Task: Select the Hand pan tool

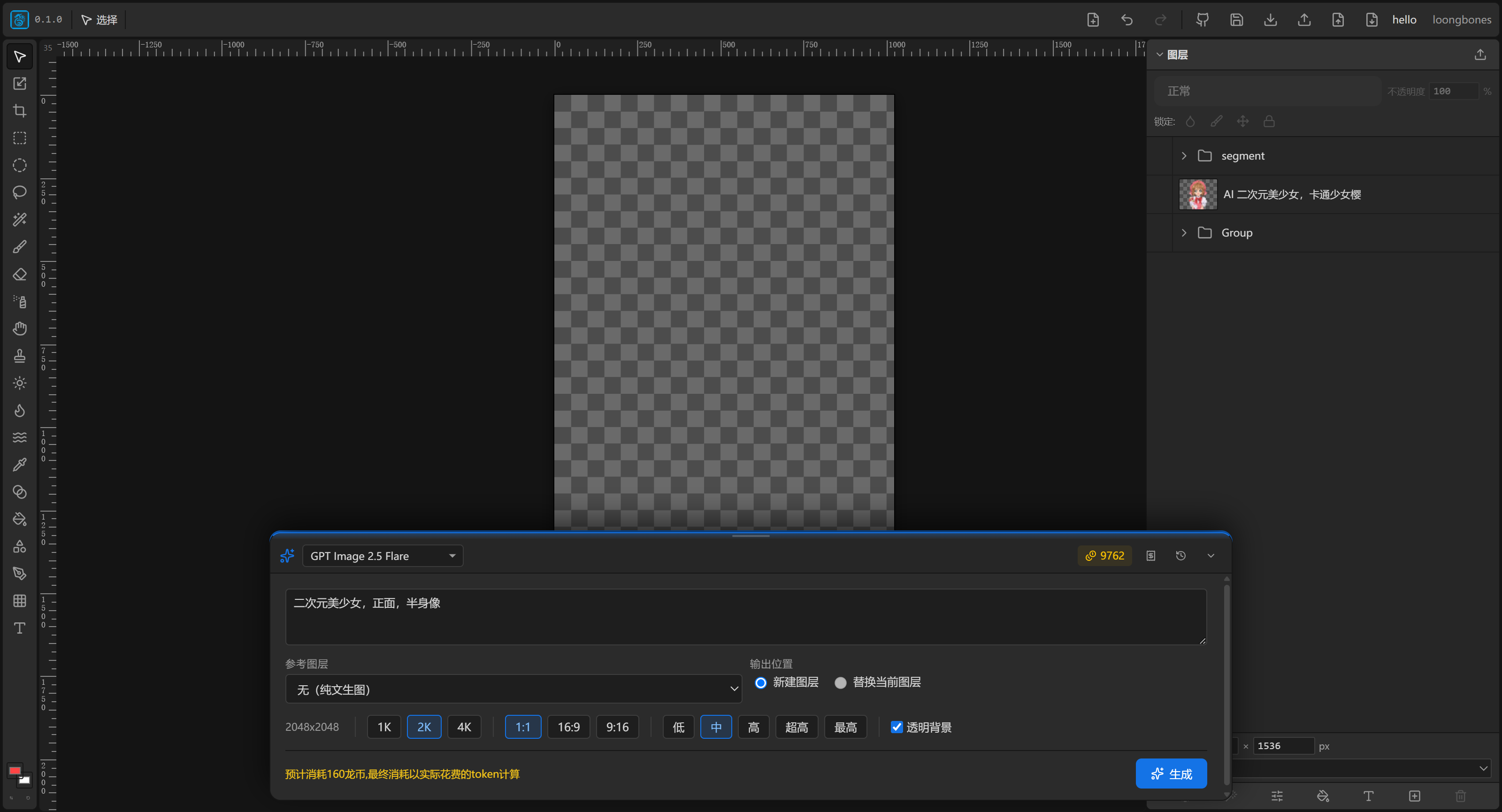Action: point(19,329)
